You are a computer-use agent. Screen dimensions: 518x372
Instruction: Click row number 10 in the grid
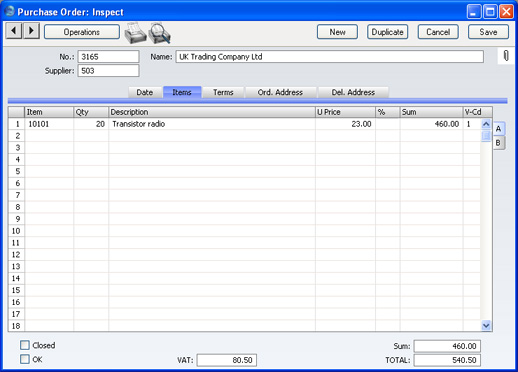(x=17, y=231)
